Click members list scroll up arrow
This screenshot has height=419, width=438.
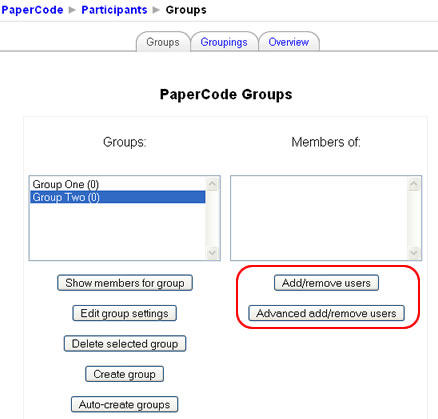point(414,184)
